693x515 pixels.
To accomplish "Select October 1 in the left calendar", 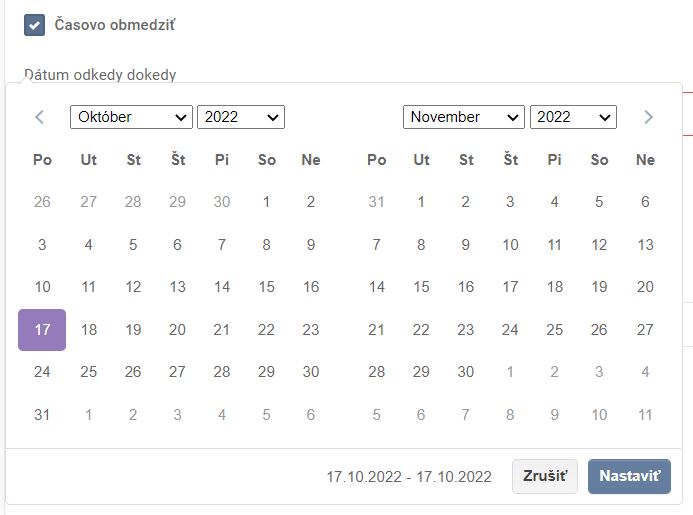I will coord(266,202).
